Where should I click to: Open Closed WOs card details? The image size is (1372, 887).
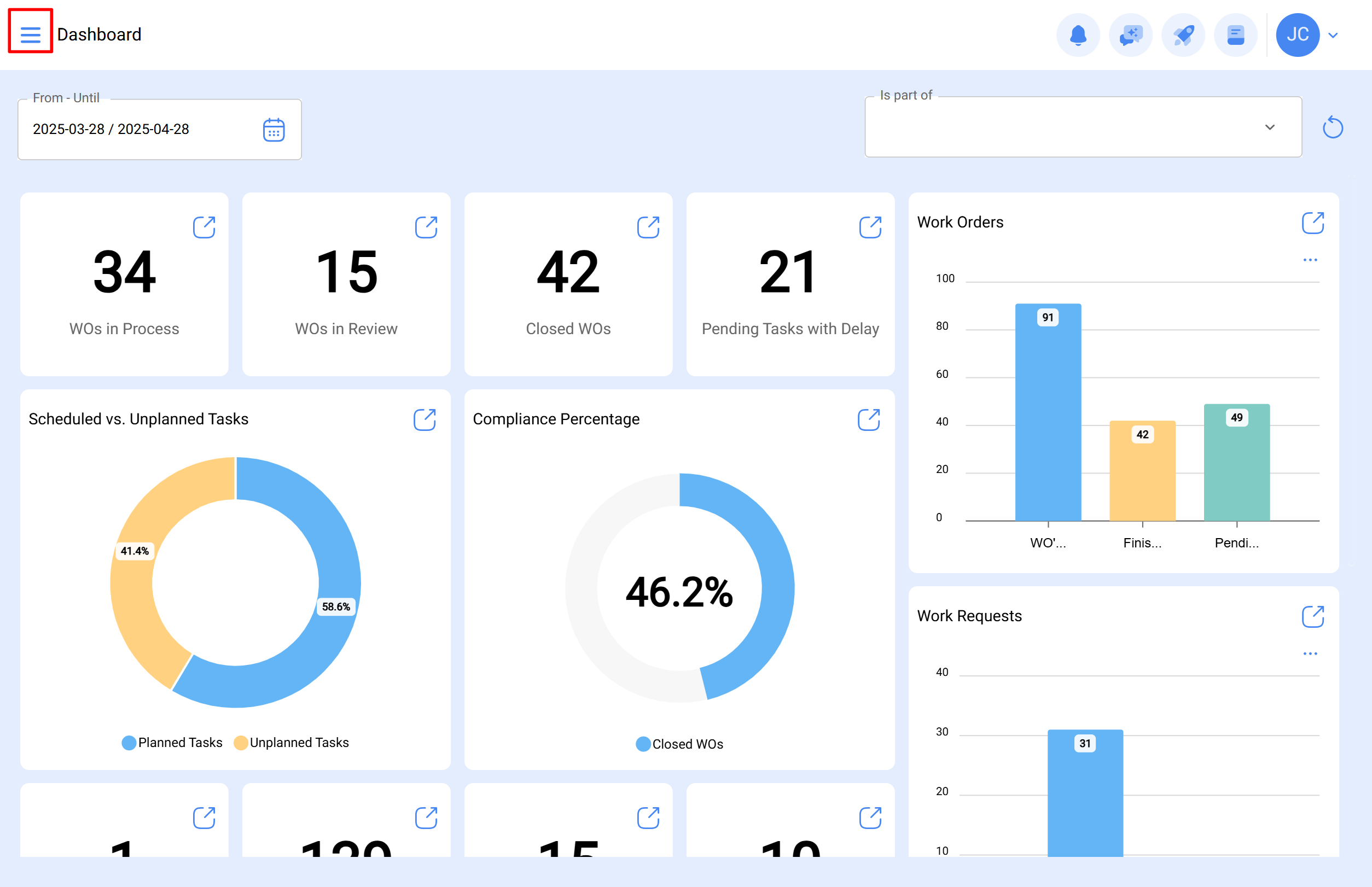pos(648,227)
